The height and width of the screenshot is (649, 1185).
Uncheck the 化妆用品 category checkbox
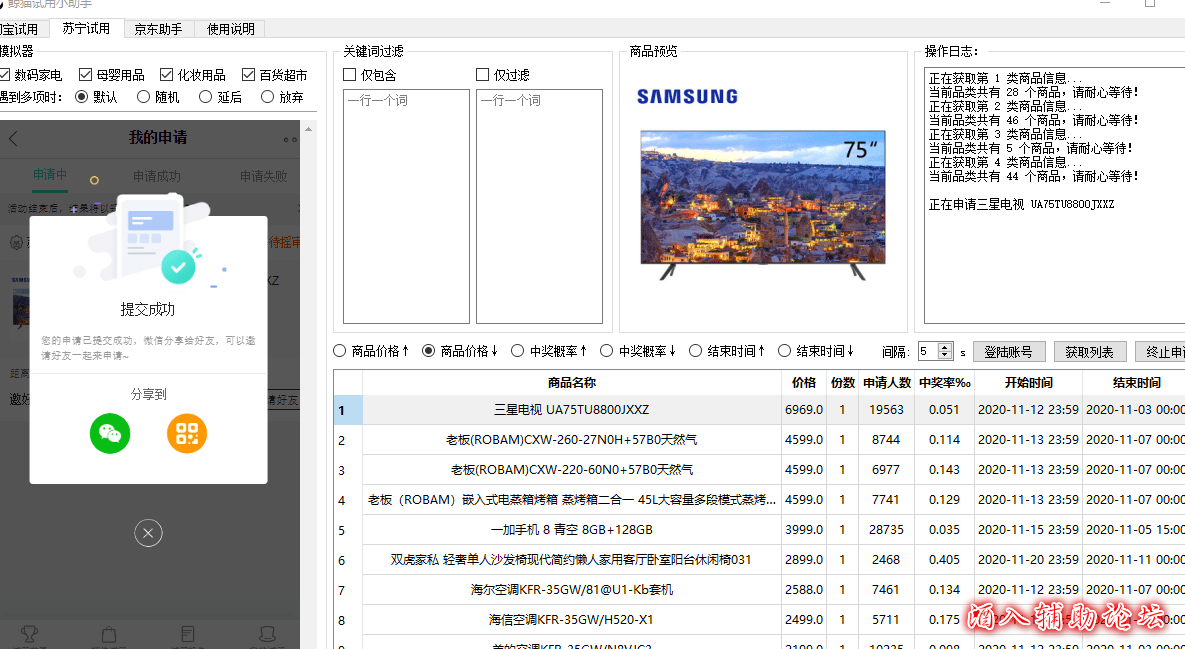(x=166, y=75)
